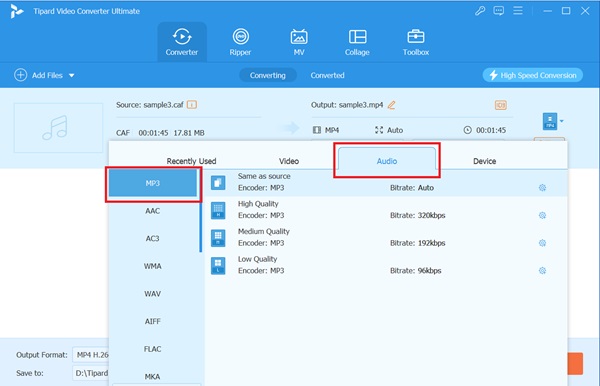
Task: Open the Ripper module
Action: click(x=240, y=42)
